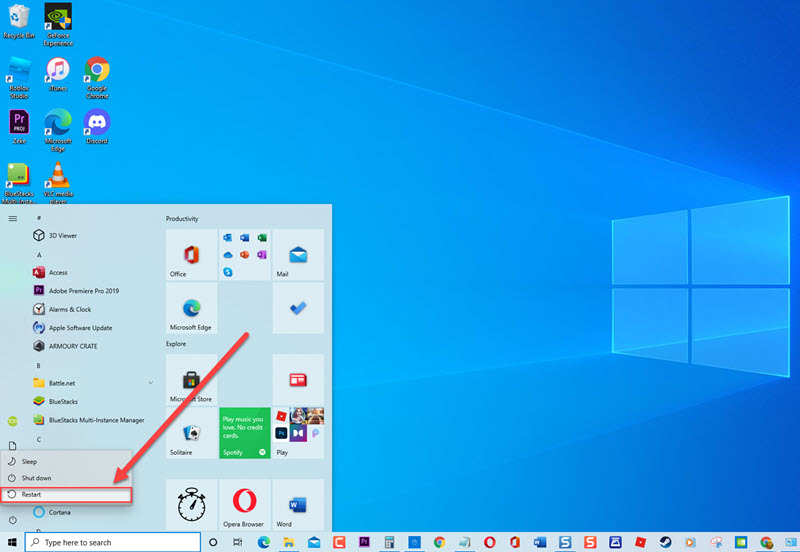800x552 pixels.
Task: Select GeForce Experience desktop shortcut
Action: (58, 24)
